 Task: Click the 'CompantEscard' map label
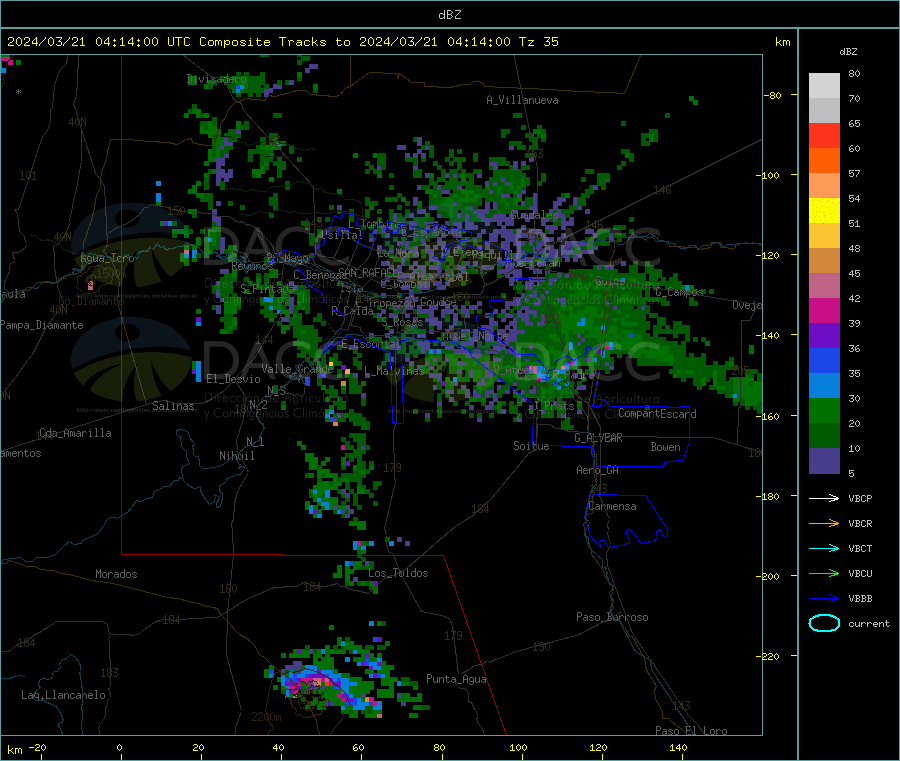(657, 413)
